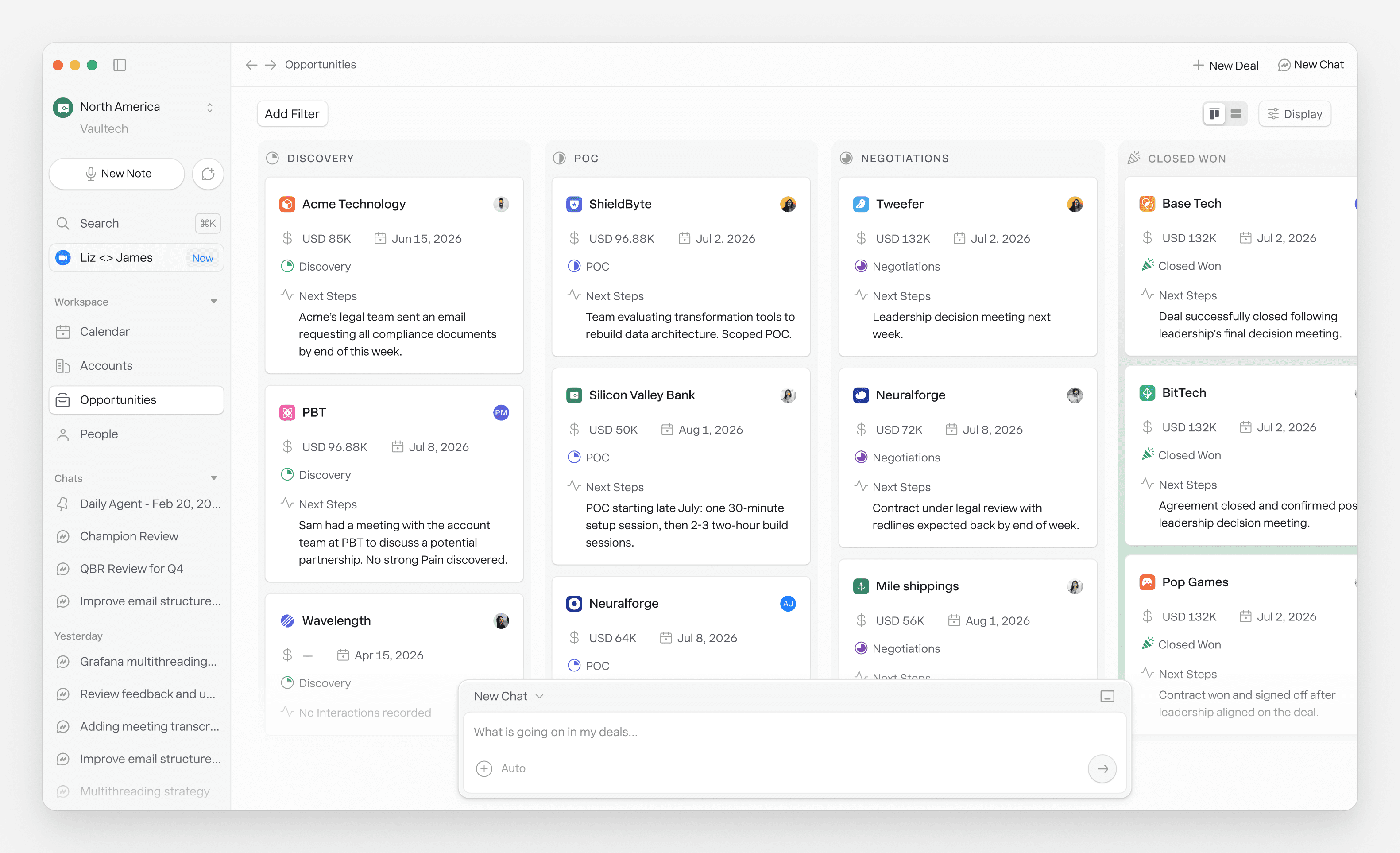Go forward with the right arrow
1400x853 pixels.
tap(271, 65)
